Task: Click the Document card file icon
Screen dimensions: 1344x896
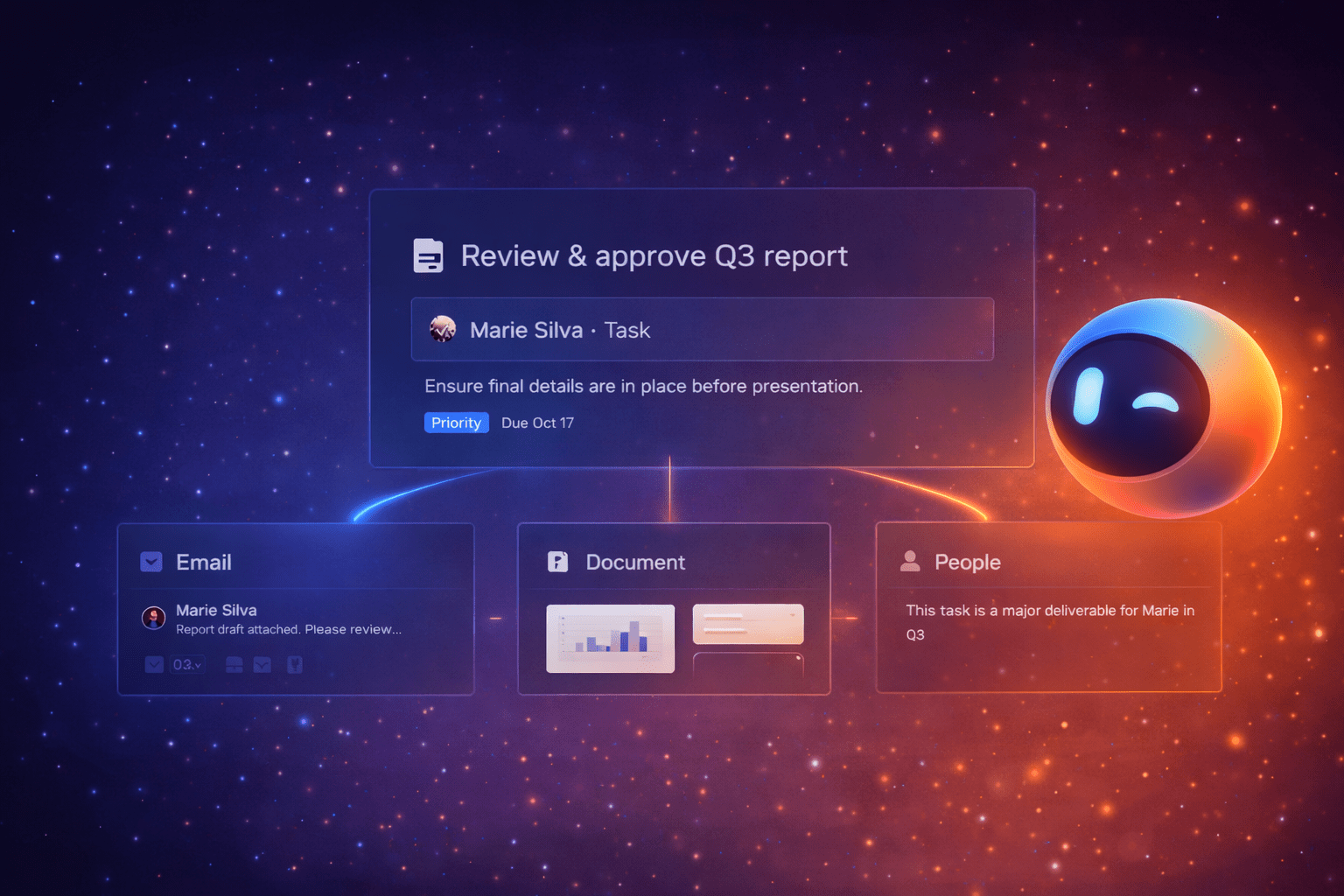Action: pyautogui.click(x=557, y=562)
